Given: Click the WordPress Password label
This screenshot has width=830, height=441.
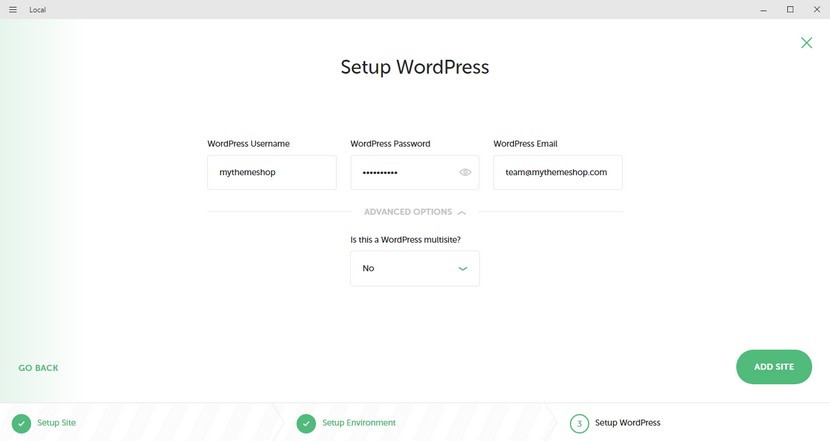Looking at the screenshot, I should 390,143.
